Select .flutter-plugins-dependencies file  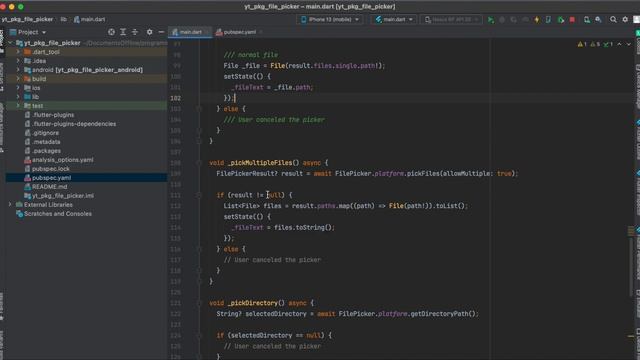pyautogui.click(x=74, y=124)
